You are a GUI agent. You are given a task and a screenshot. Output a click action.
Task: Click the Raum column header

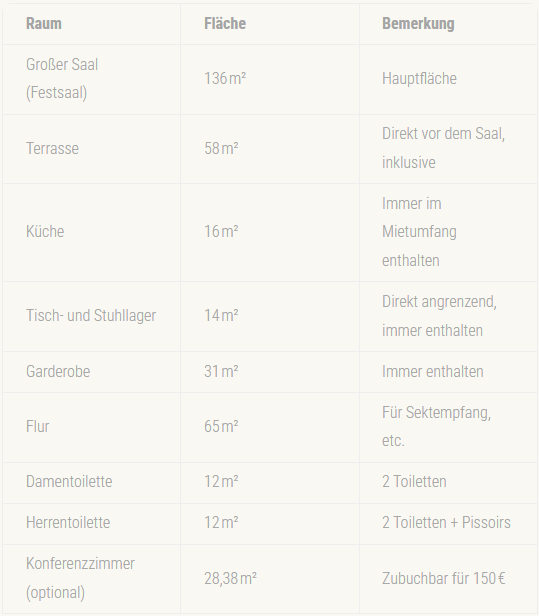tap(44, 24)
